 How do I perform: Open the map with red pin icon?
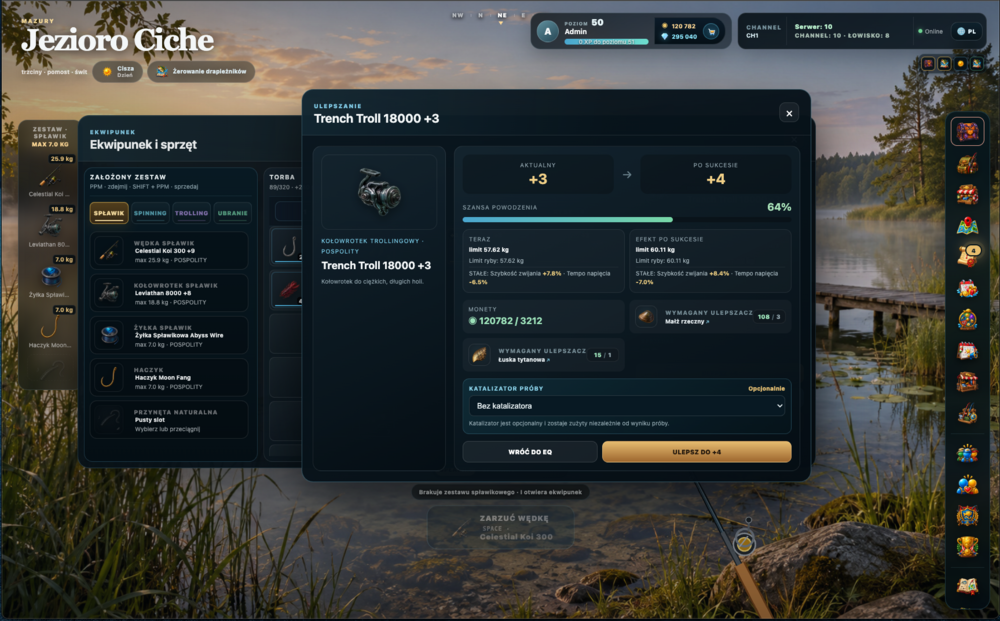click(967, 225)
